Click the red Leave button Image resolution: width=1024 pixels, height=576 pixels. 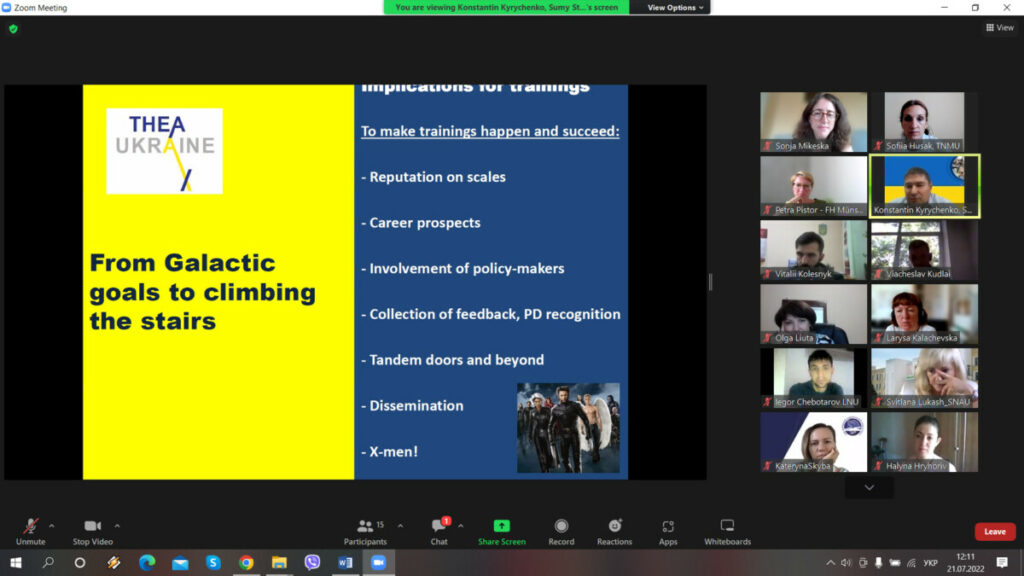coord(994,531)
